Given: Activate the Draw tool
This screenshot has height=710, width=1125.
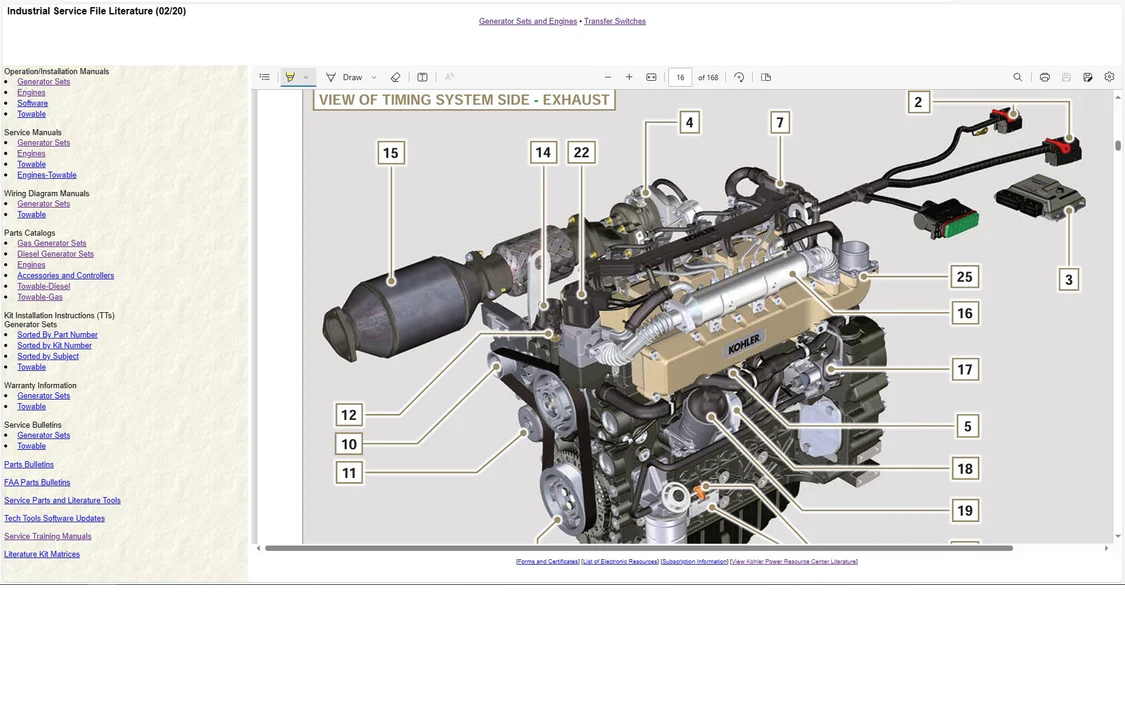Looking at the screenshot, I should 344,77.
